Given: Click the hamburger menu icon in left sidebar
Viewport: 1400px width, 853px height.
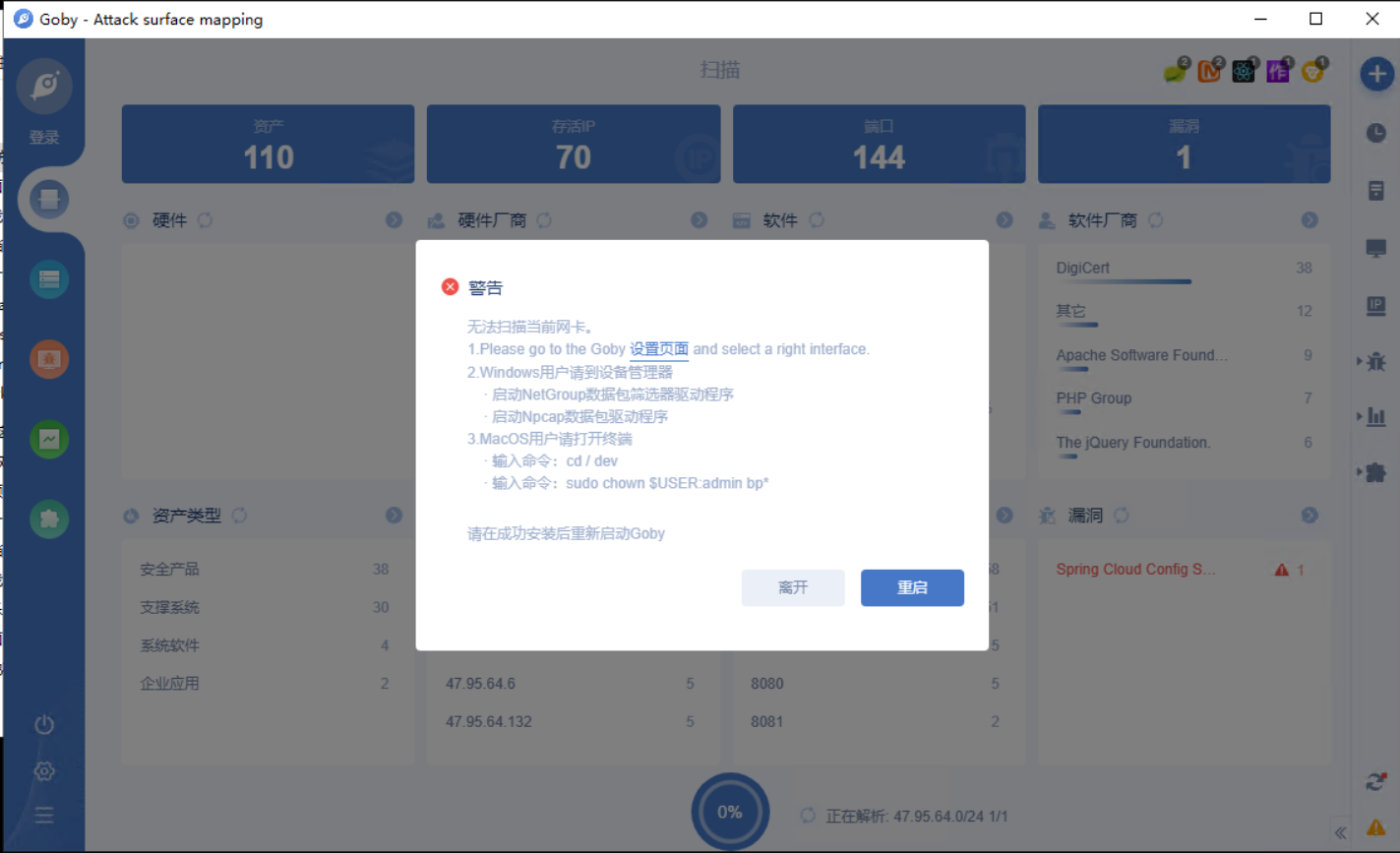Looking at the screenshot, I should point(44,815).
